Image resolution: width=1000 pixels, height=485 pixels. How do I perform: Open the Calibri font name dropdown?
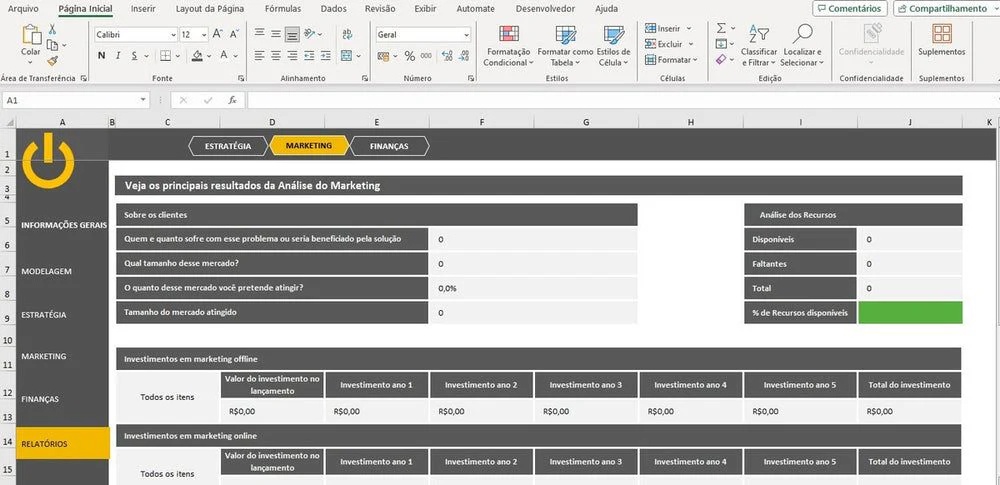pos(173,34)
